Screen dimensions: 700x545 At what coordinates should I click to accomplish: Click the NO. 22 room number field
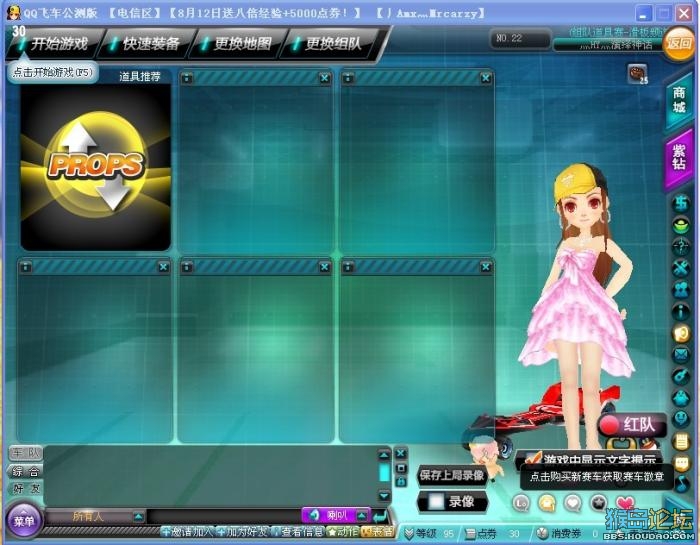pyautogui.click(x=520, y=38)
